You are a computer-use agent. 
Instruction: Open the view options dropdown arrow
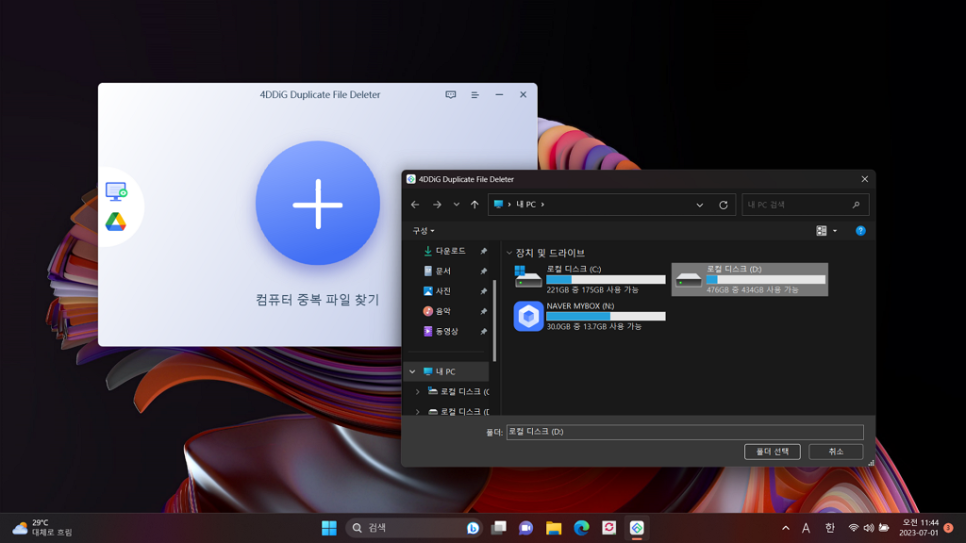click(x=835, y=231)
